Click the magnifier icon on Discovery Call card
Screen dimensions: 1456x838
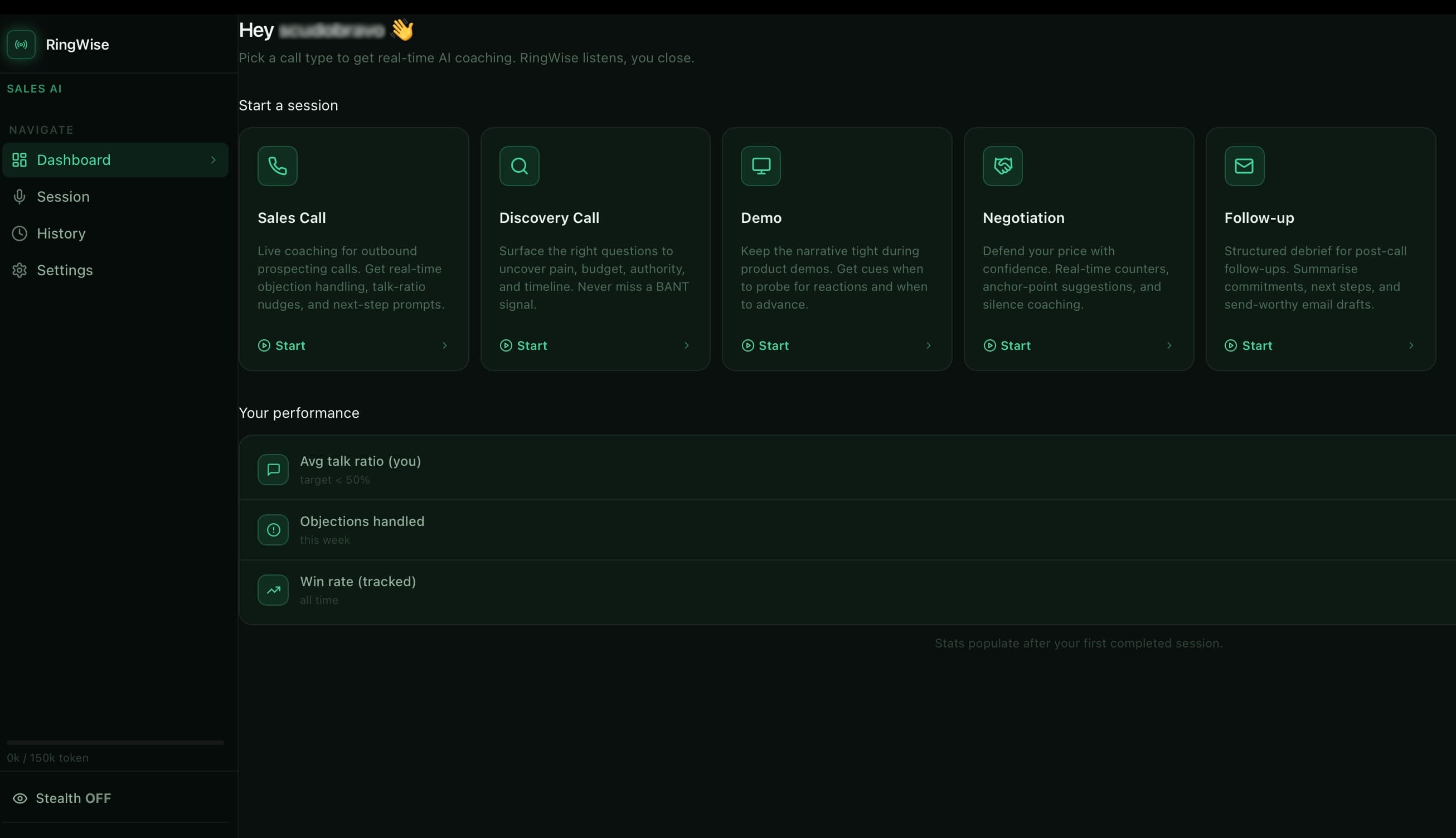pos(519,165)
